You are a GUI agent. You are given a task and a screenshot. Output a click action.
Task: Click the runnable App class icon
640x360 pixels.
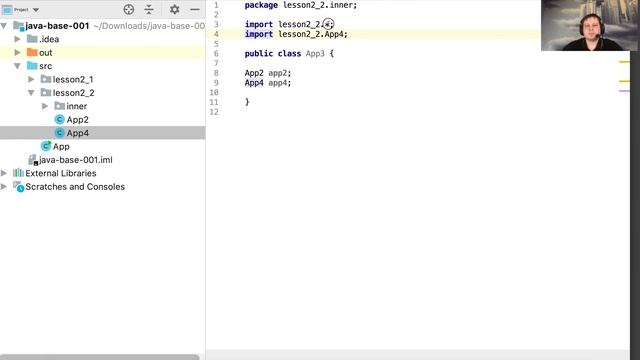[46, 146]
